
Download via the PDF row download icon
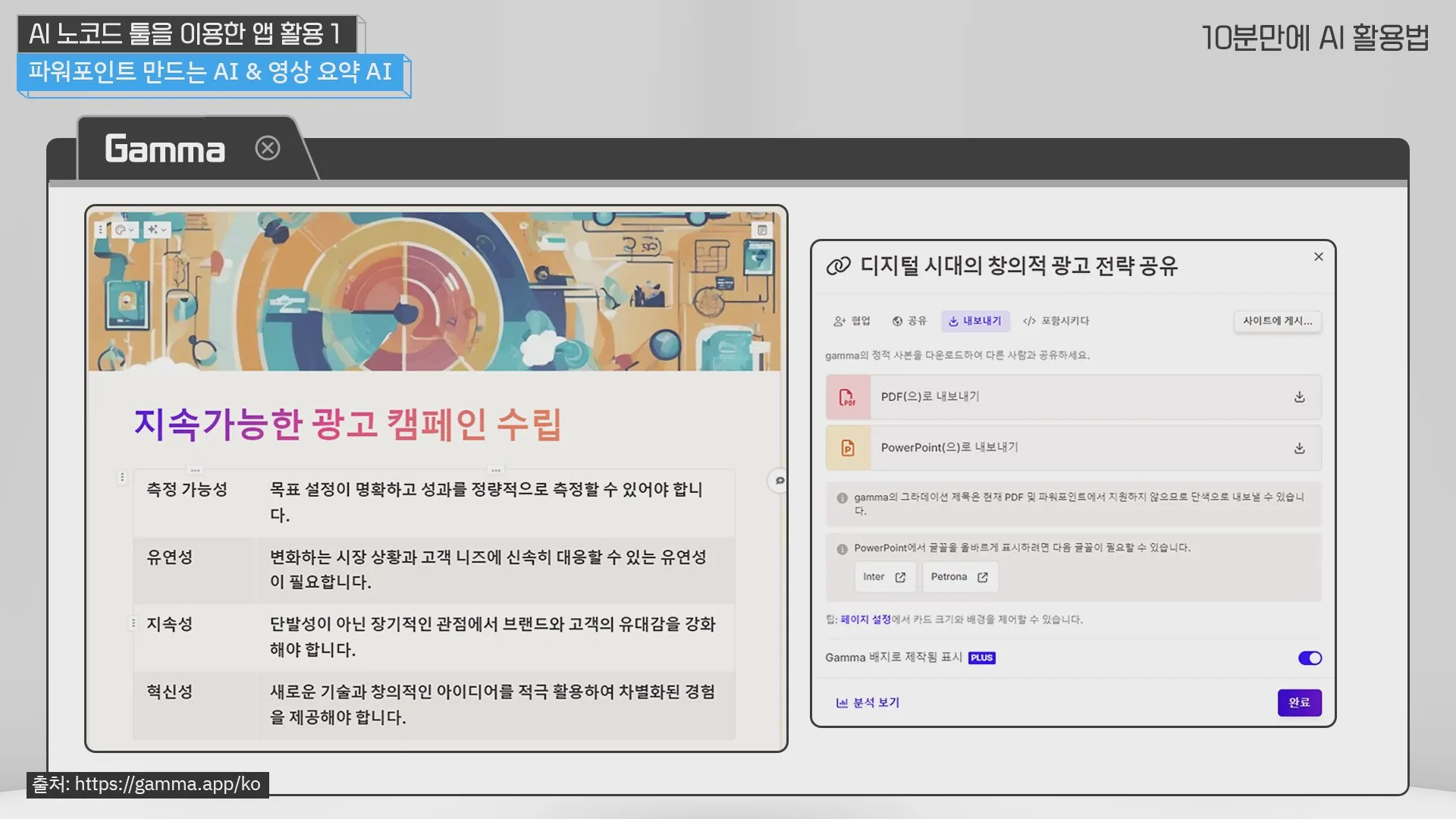coord(1299,397)
